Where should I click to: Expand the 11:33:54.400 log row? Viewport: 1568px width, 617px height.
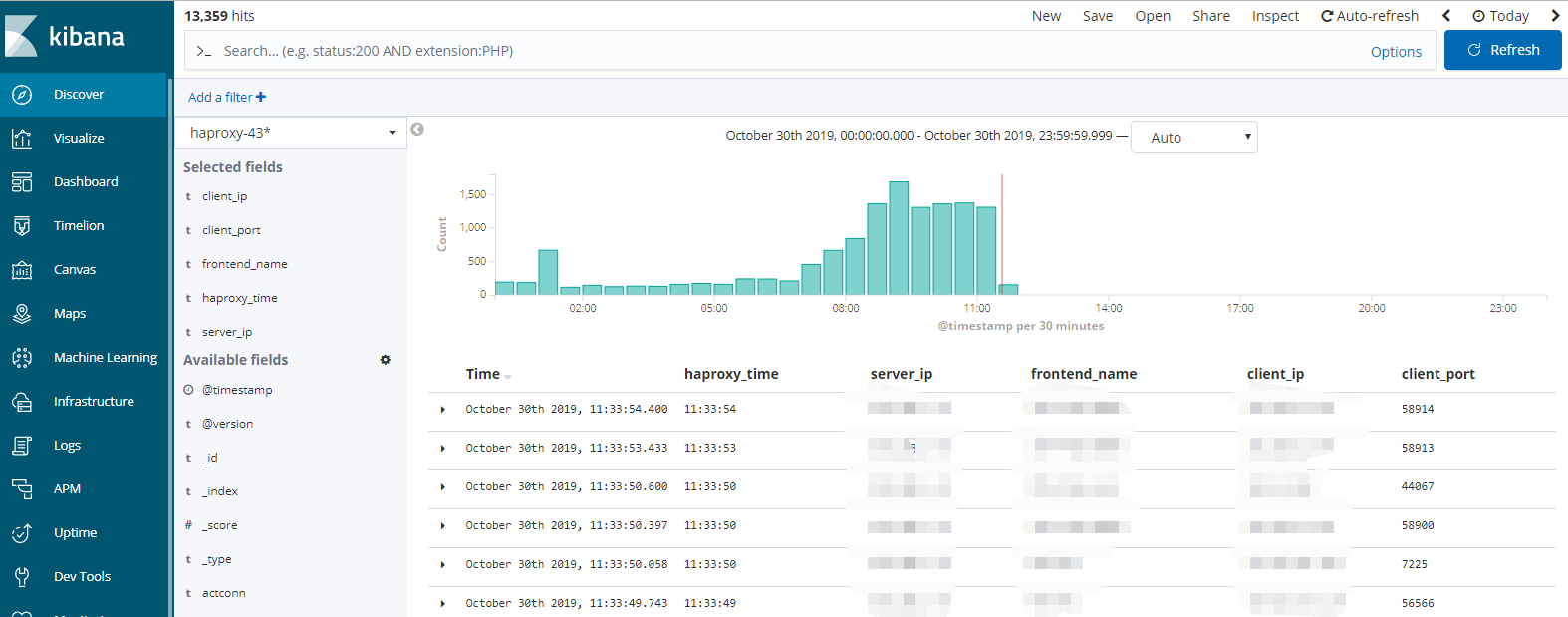[x=443, y=410]
